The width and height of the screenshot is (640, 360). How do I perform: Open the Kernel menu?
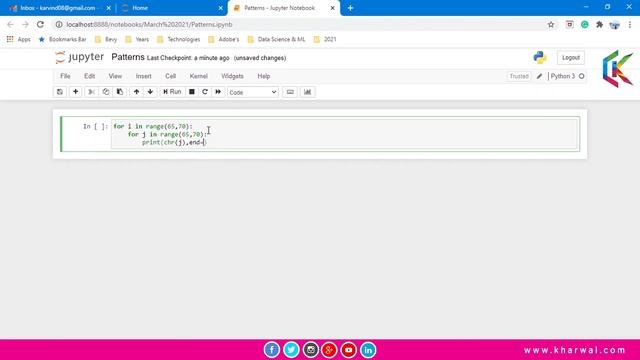[x=199, y=76]
